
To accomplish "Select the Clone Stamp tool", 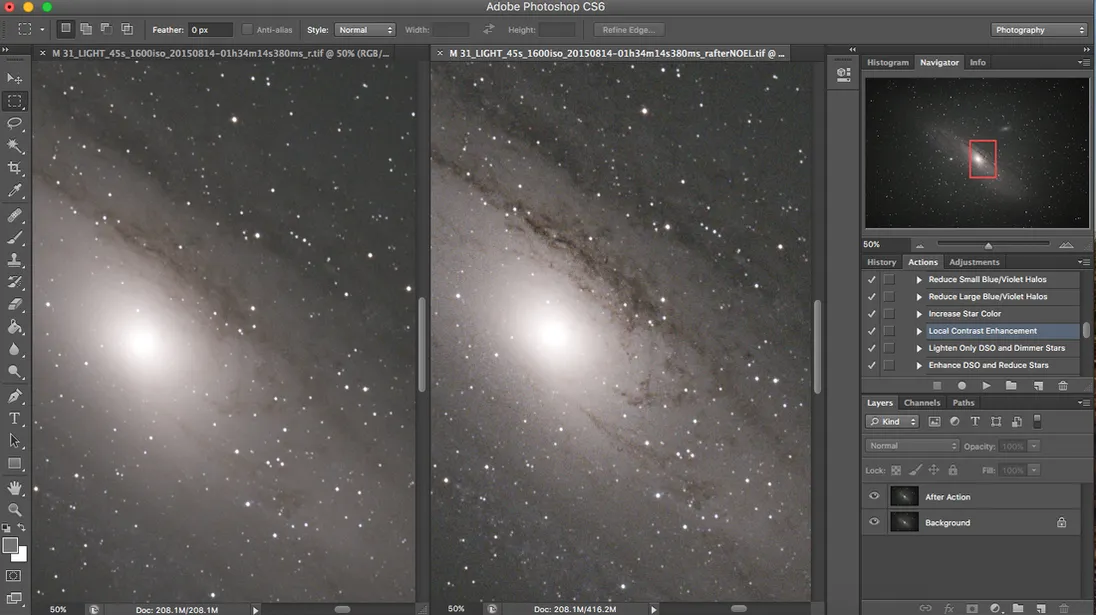I will (14, 260).
